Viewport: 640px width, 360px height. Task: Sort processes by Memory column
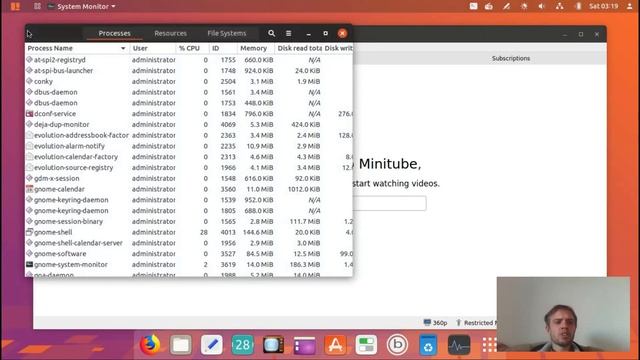(256, 49)
